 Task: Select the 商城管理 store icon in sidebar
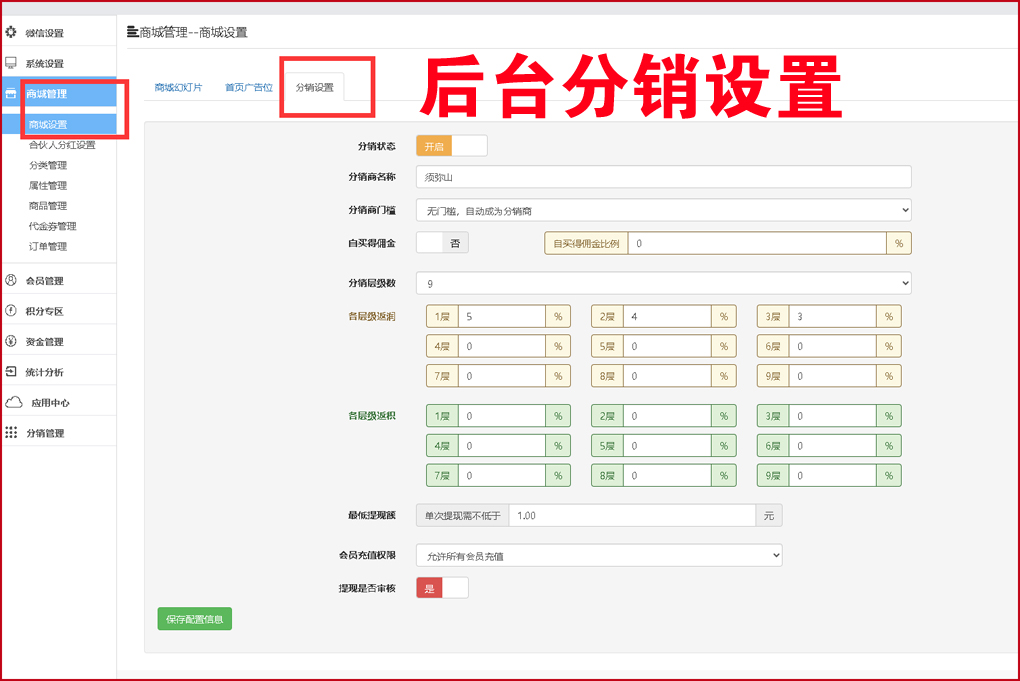coord(10,93)
